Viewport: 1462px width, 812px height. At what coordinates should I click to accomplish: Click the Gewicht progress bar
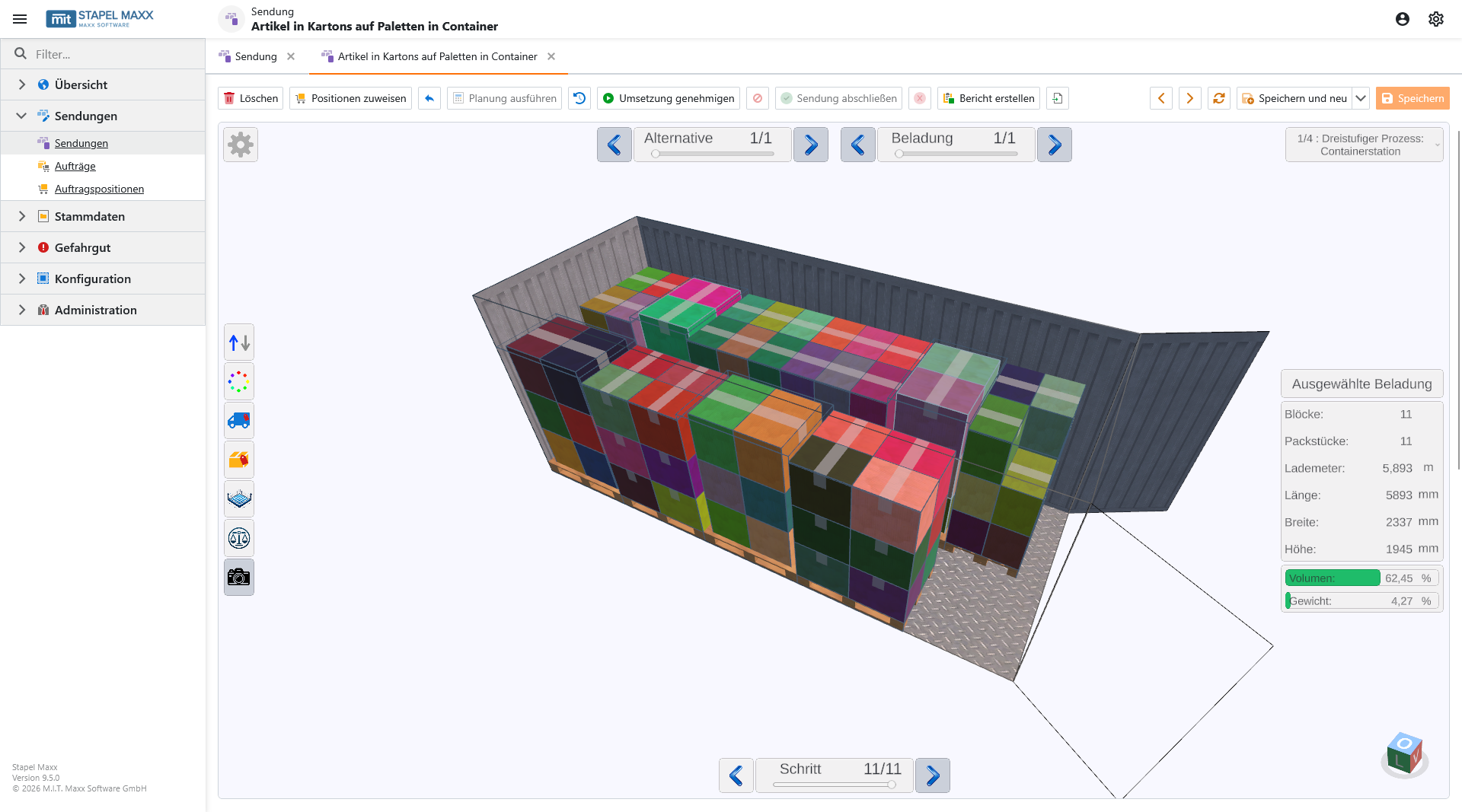click(1362, 601)
